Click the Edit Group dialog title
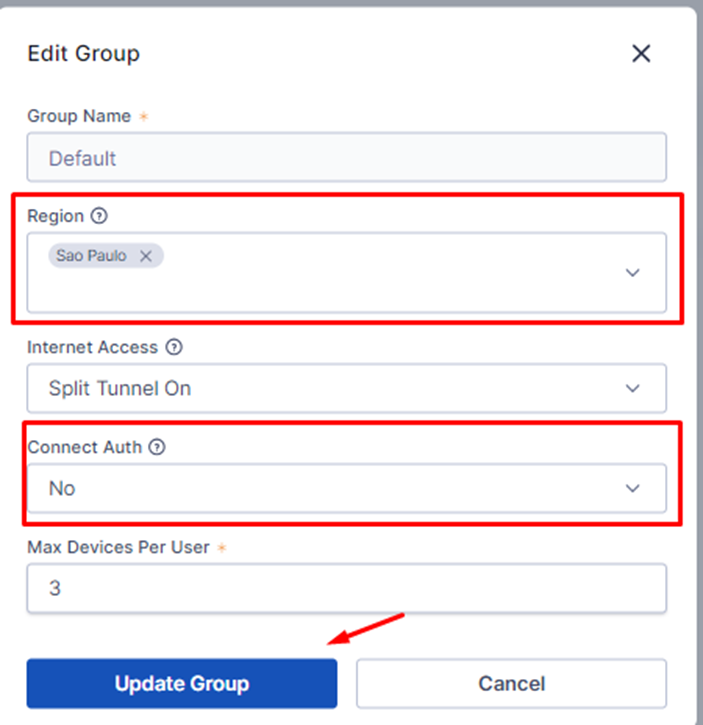703x725 pixels. [83, 53]
